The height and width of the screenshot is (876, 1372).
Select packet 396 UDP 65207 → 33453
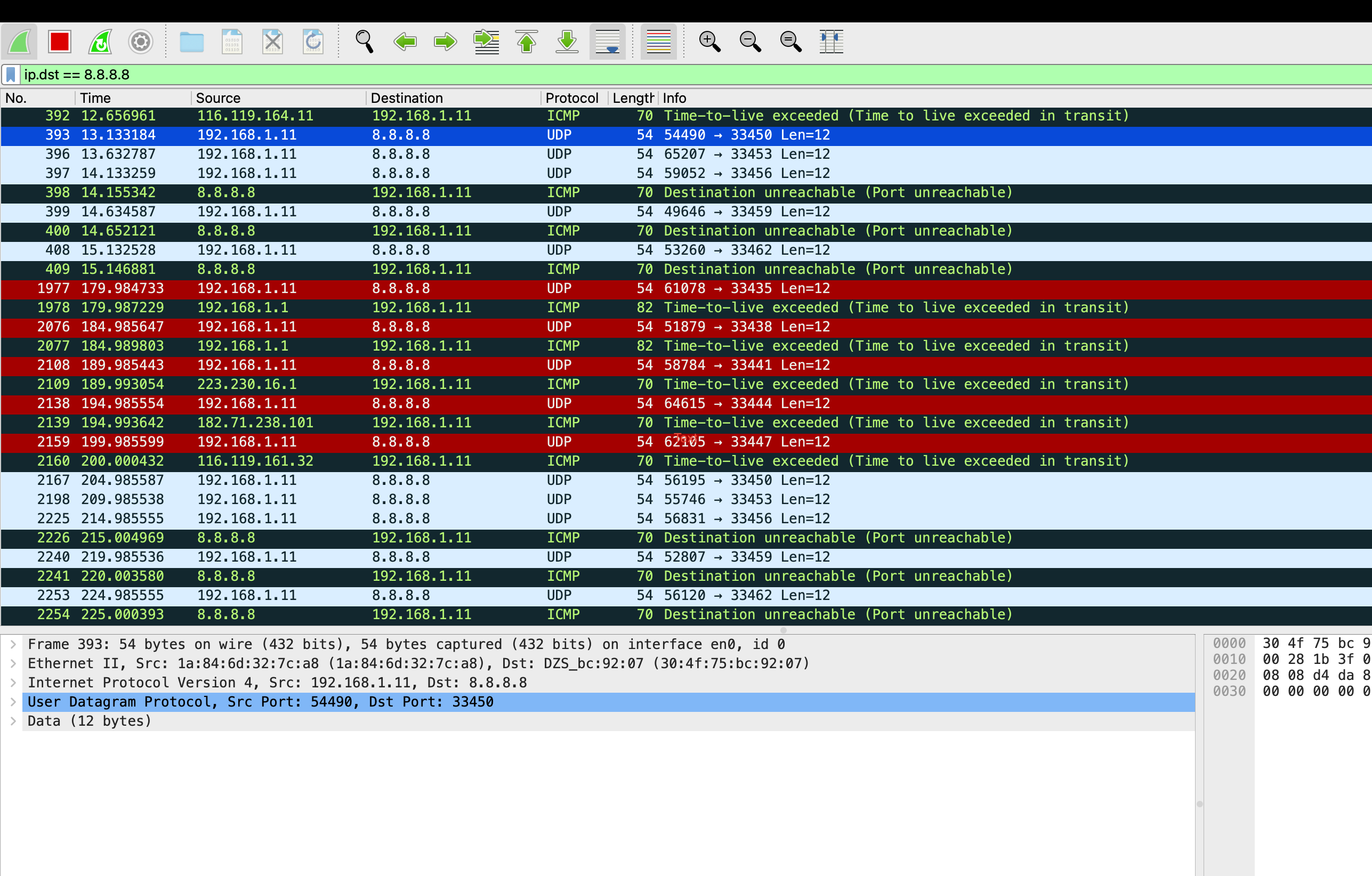[686, 155]
